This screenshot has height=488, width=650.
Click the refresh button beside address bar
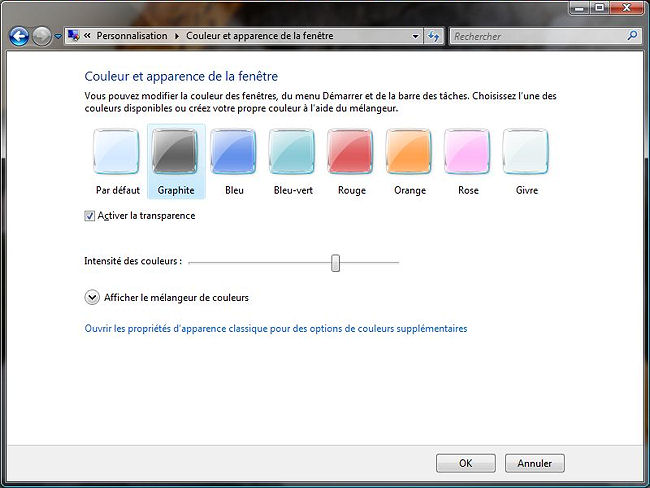point(434,36)
